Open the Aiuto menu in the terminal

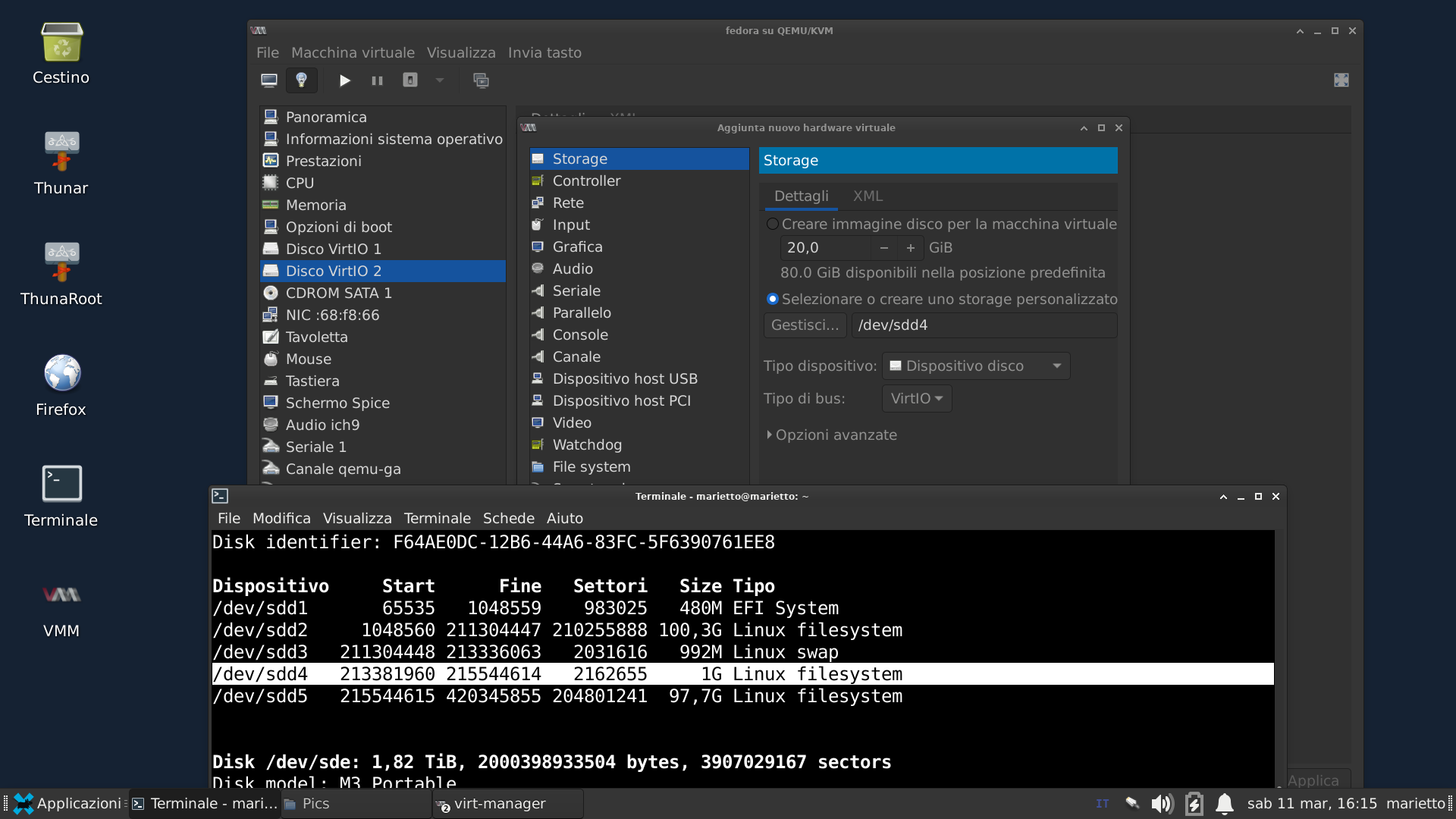(564, 519)
